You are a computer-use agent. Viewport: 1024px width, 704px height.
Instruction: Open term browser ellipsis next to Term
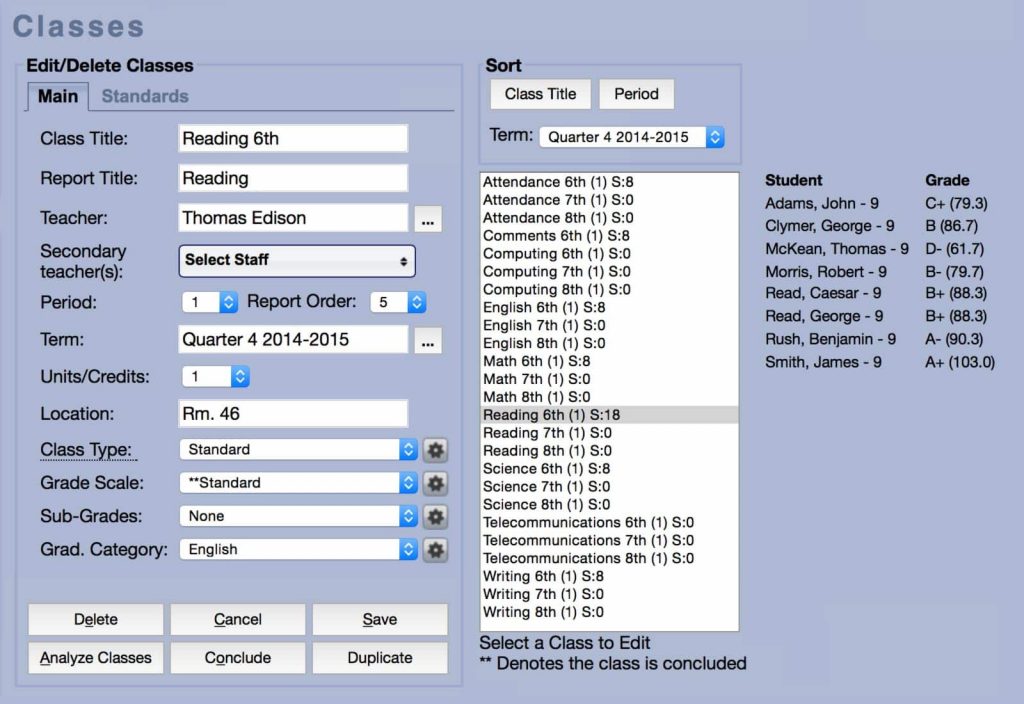428,340
